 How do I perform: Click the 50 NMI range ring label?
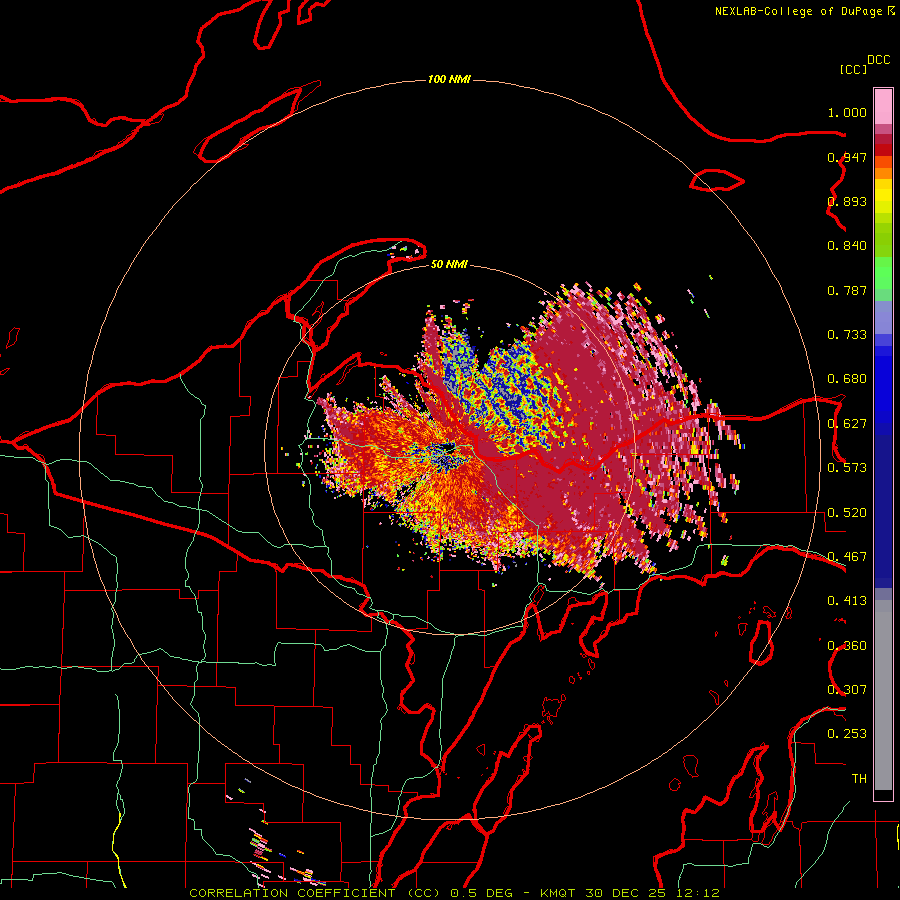click(x=449, y=264)
